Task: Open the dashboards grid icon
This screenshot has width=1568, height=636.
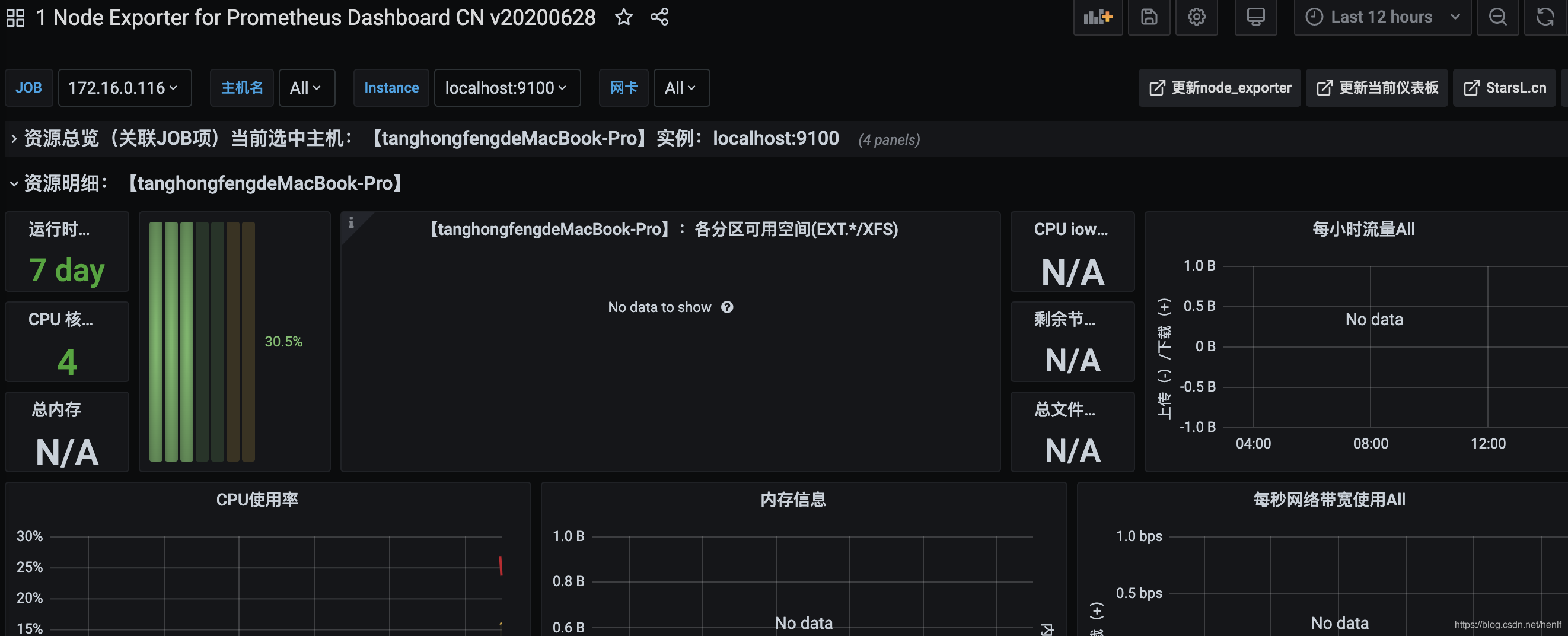Action: point(15,18)
